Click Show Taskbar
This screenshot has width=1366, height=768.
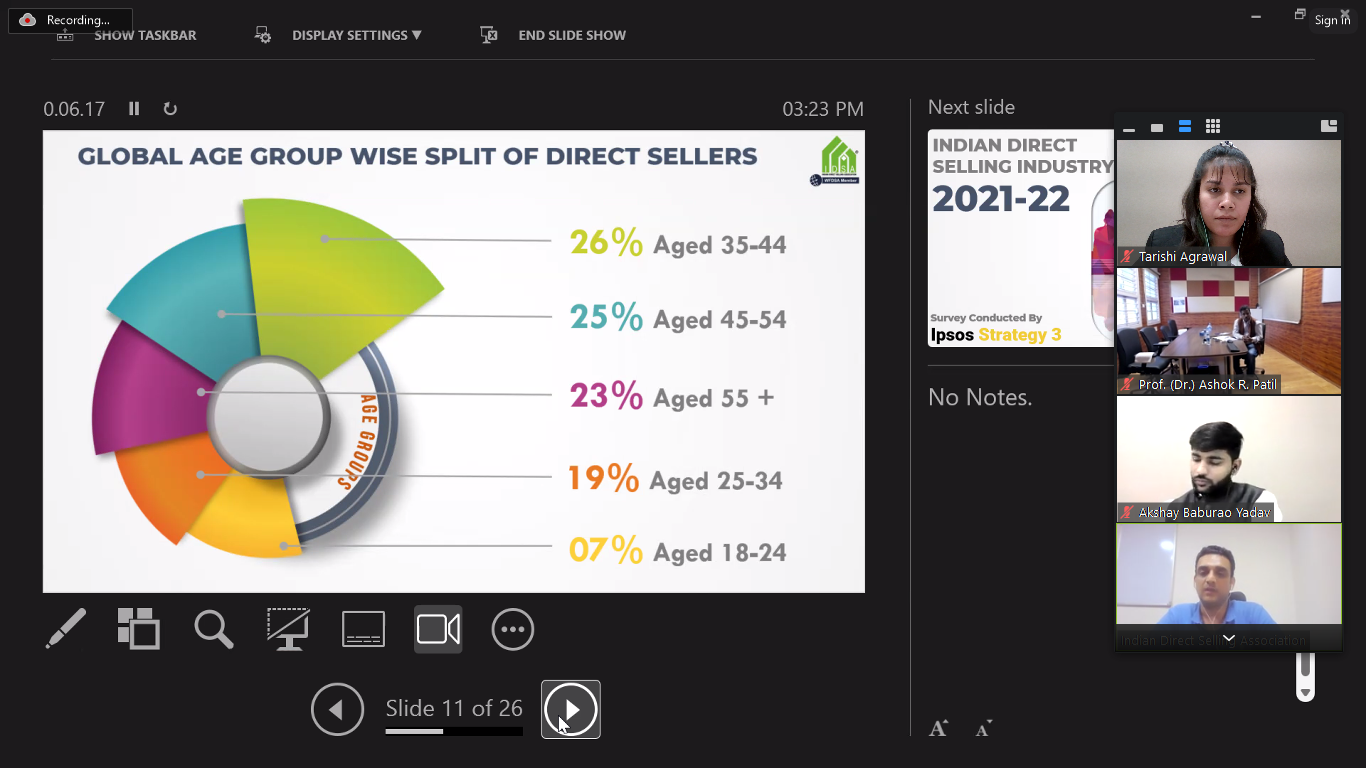click(145, 35)
